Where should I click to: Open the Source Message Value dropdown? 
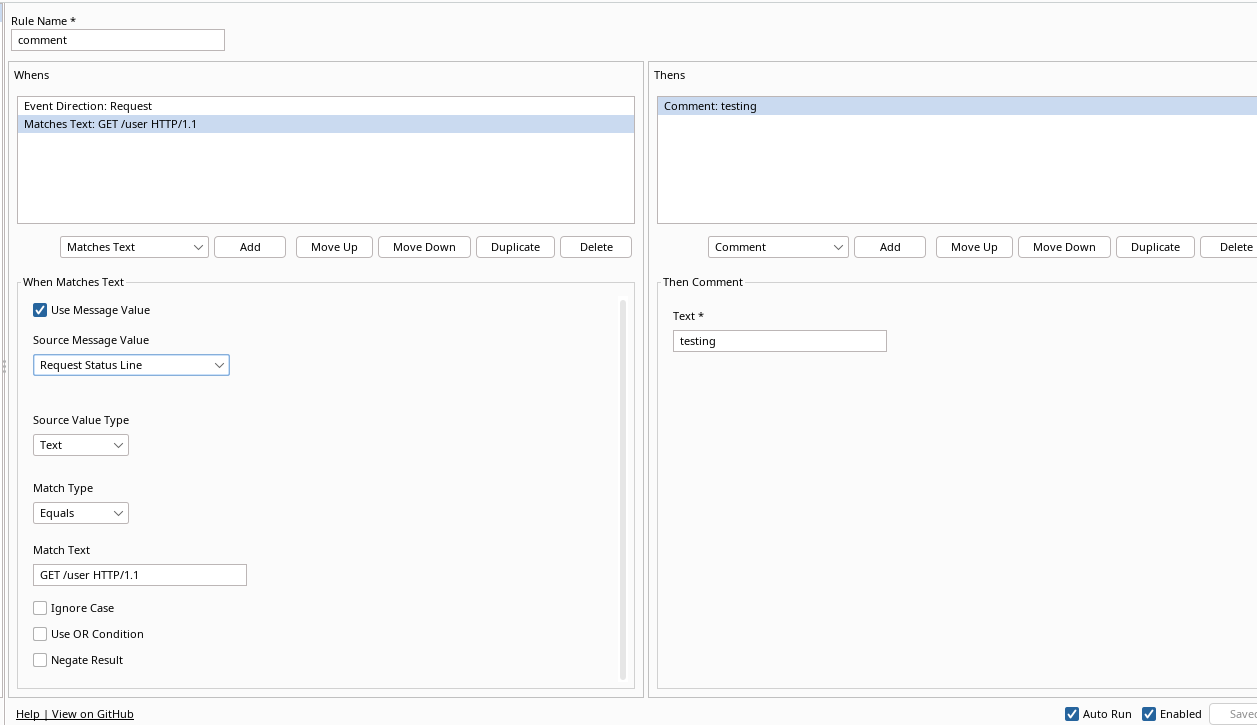(x=131, y=365)
